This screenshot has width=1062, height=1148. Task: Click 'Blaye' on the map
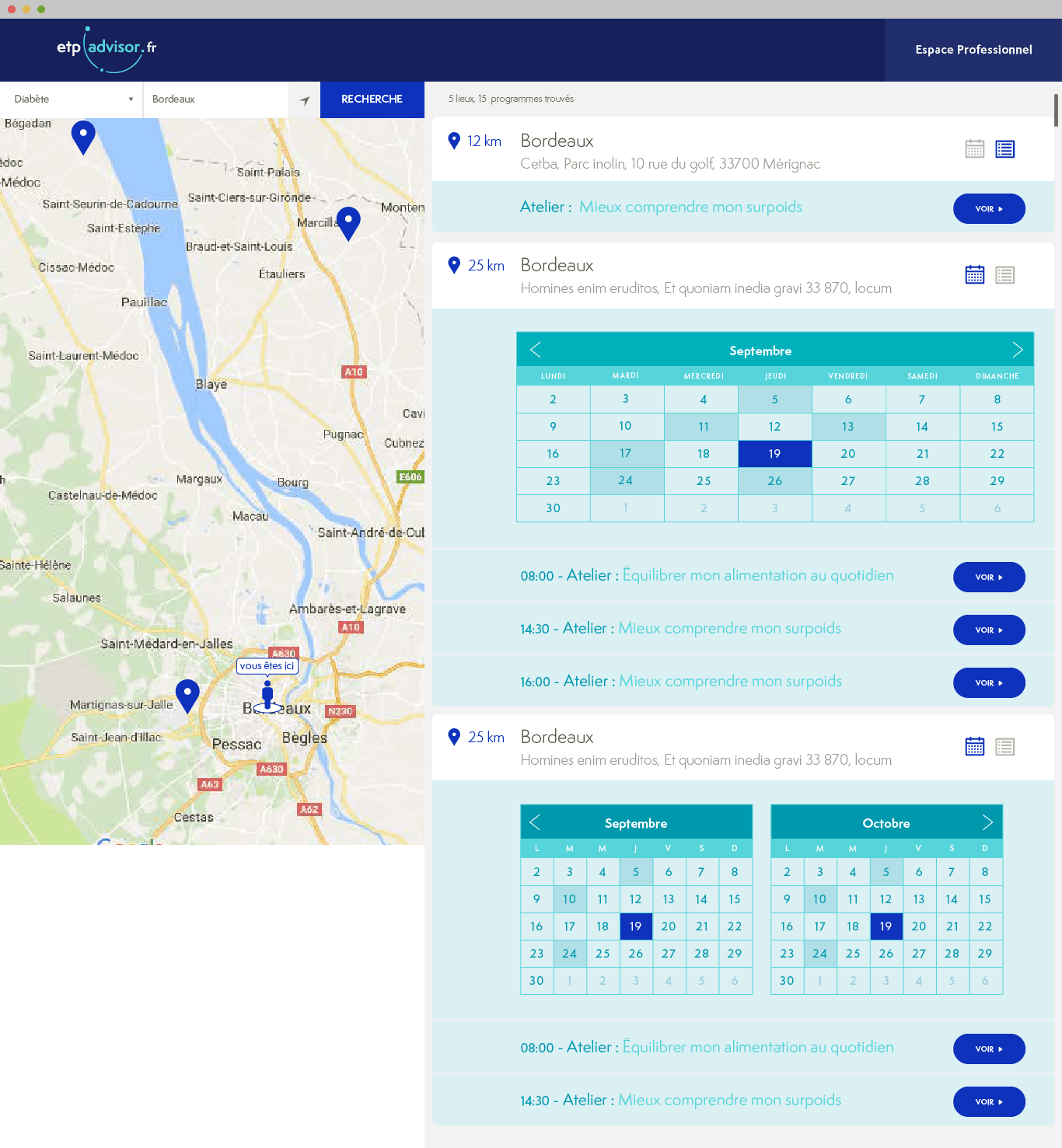(211, 385)
